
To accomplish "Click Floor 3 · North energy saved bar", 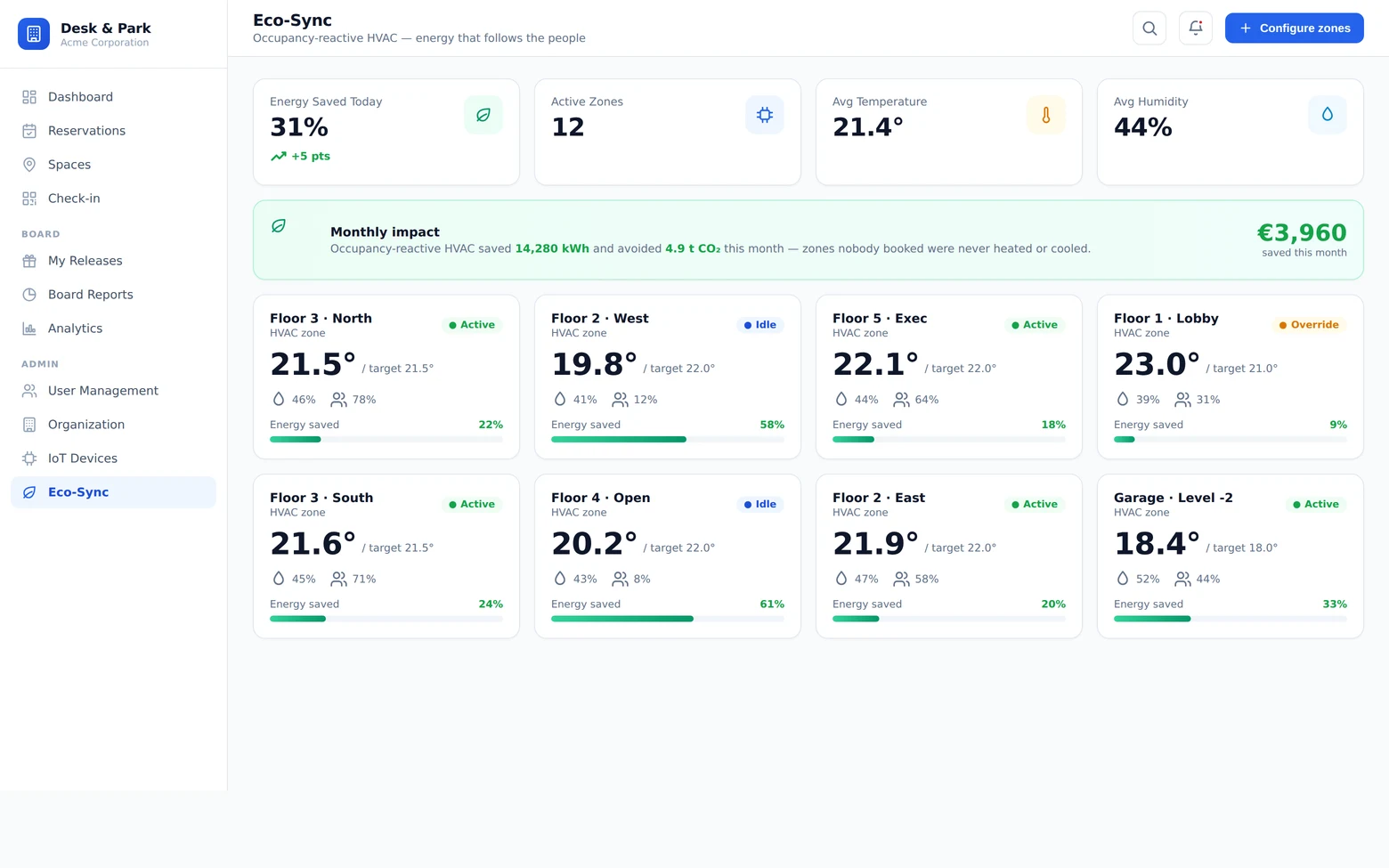I will click(x=386, y=439).
